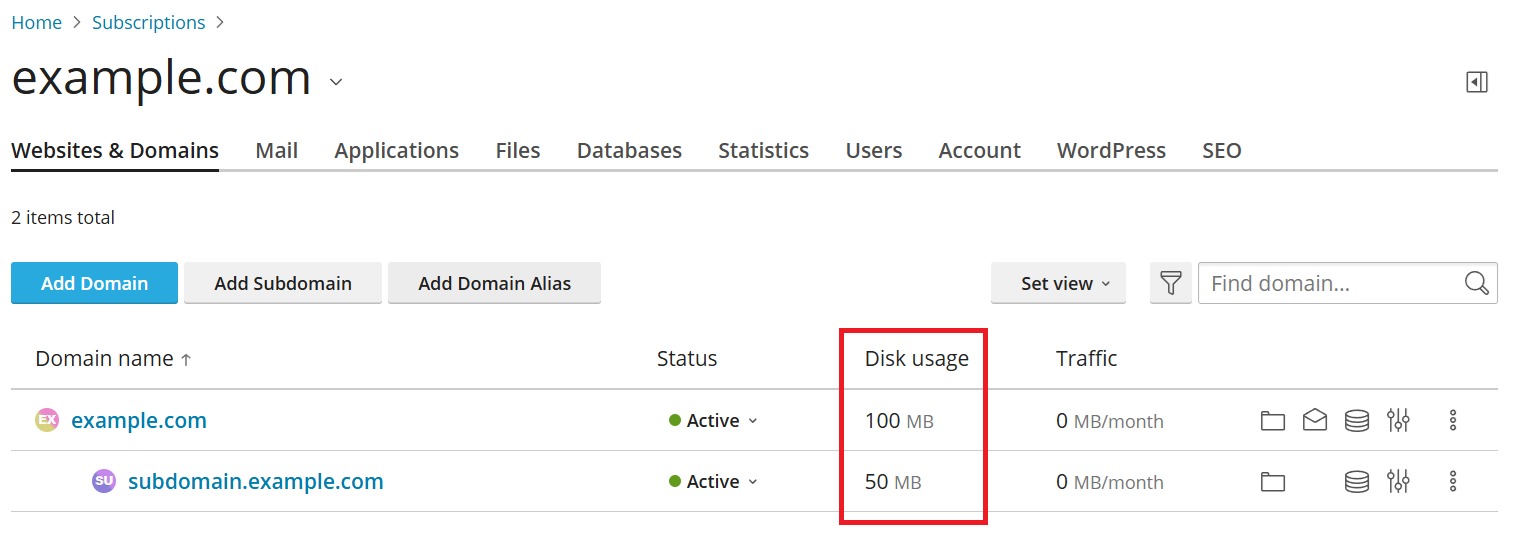Expand the Set view dropdown
This screenshot has height=546, width=1518.
(x=1058, y=283)
